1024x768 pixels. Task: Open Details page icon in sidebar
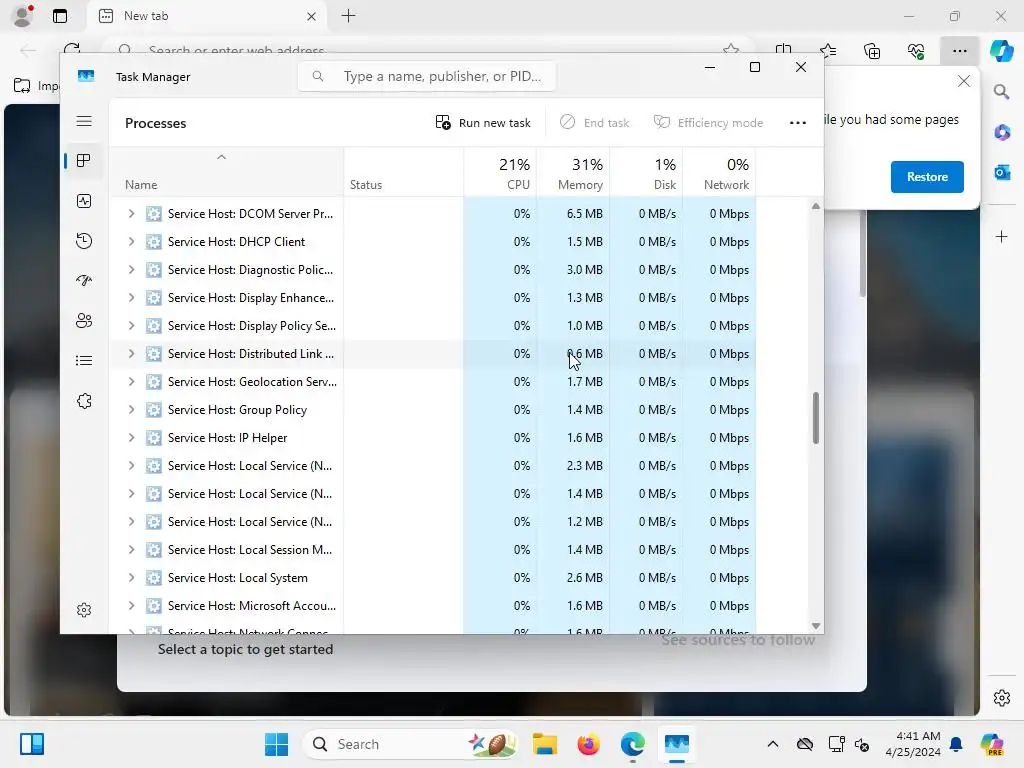coord(84,360)
